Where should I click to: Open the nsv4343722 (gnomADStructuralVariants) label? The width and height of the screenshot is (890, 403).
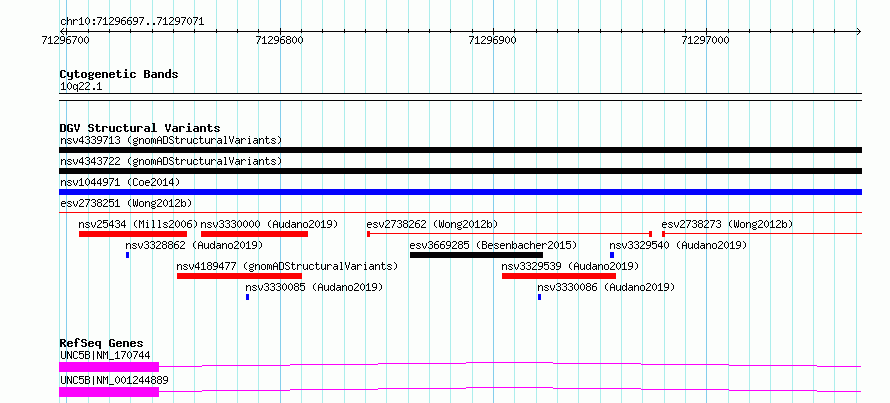171,161
